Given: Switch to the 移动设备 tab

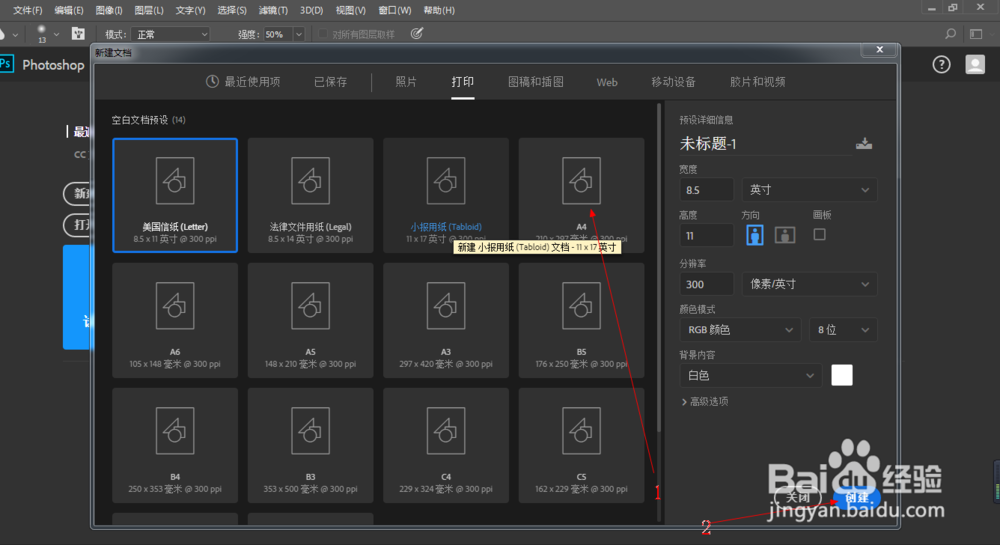Looking at the screenshot, I should coord(673,82).
